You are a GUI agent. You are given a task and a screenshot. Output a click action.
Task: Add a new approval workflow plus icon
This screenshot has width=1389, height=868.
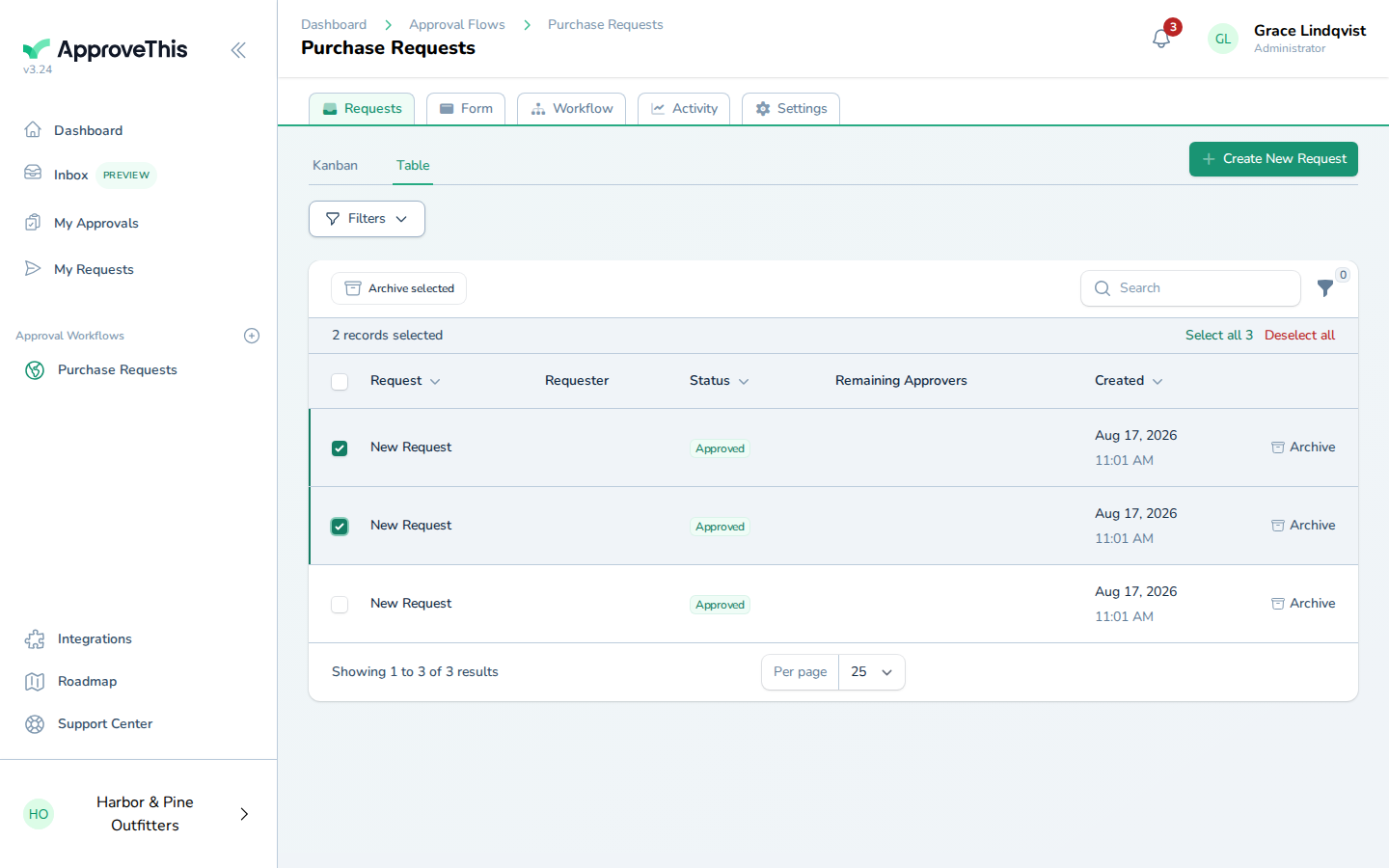[x=252, y=336]
